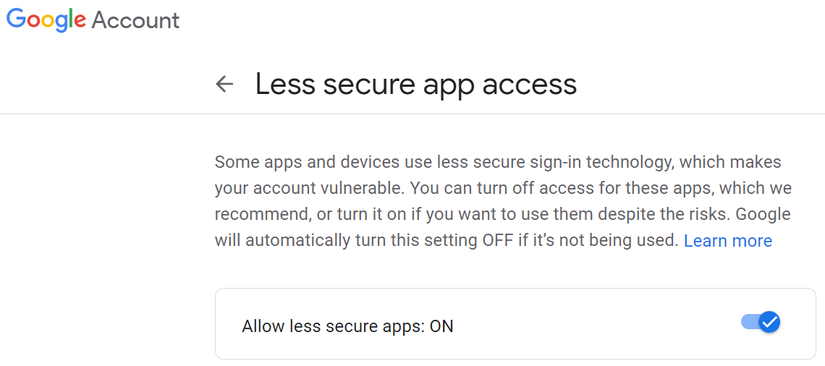Click the Less secure app access heading
Image resolution: width=825 pixels, height=366 pixels.
416,84
